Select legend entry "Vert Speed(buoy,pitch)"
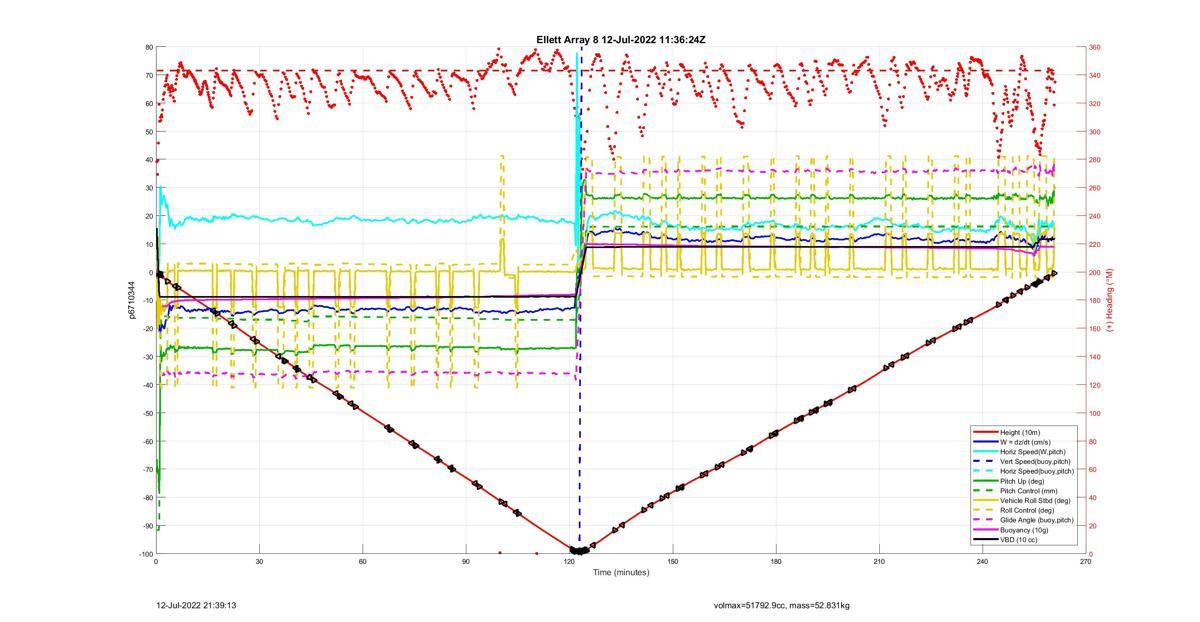Viewport: 1200px width, 622px height. [x=1035, y=461]
